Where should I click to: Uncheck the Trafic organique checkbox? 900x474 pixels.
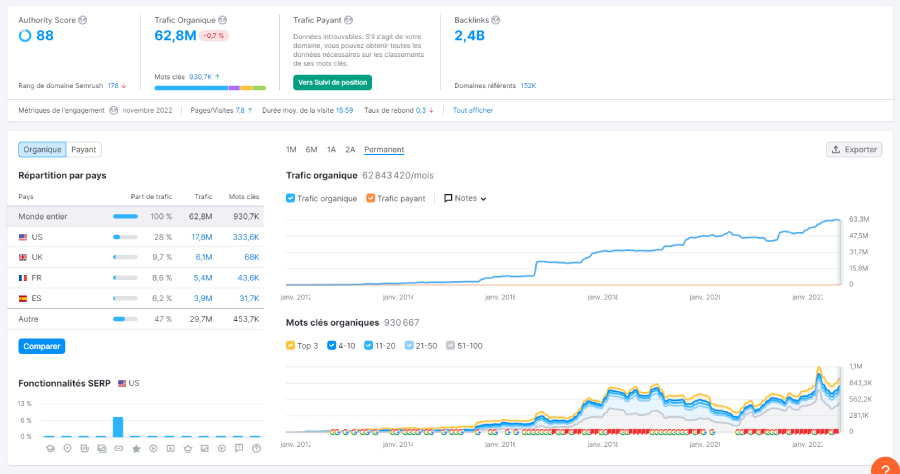290,198
